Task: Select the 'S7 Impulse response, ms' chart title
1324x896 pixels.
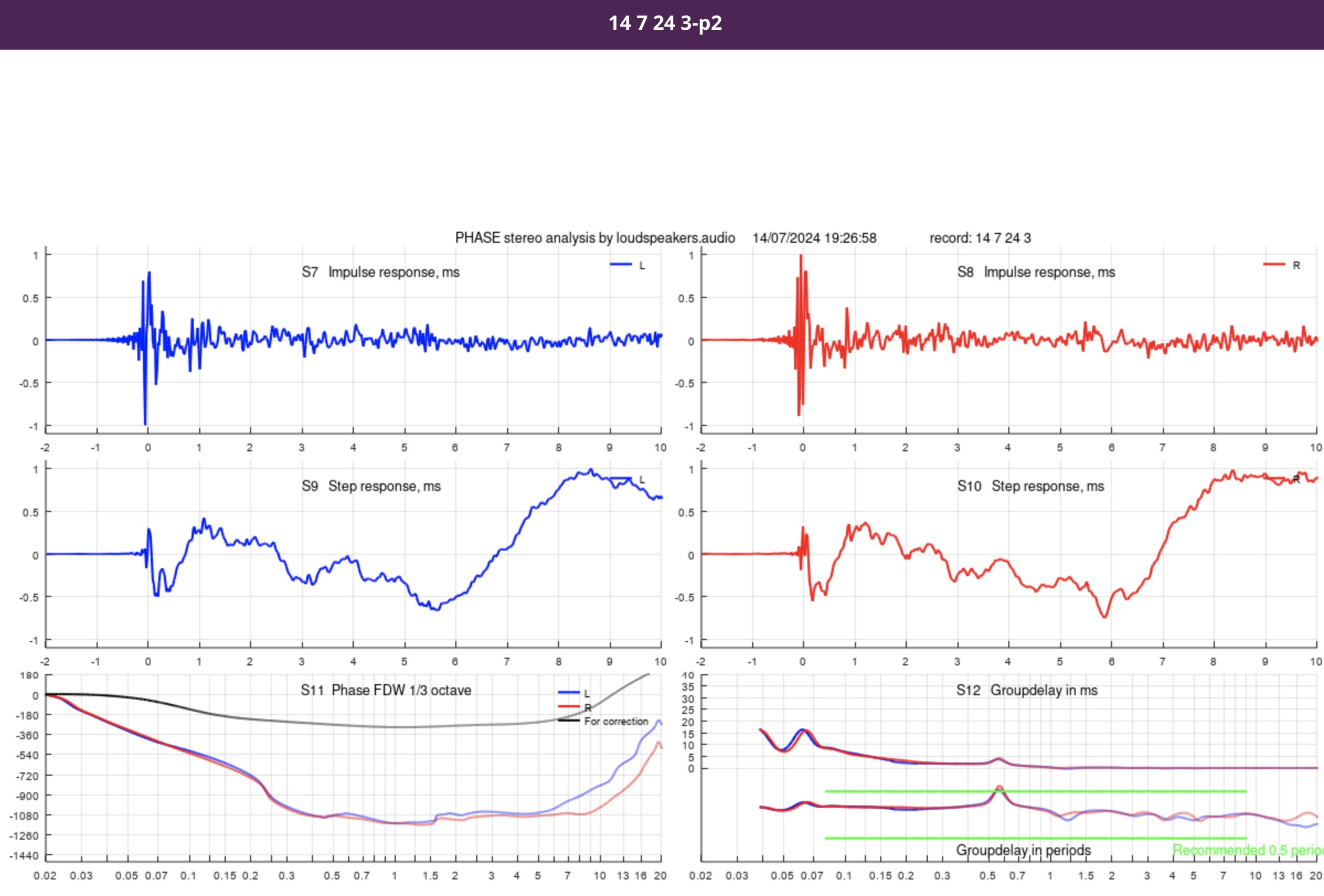Action: tap(381, 271)
